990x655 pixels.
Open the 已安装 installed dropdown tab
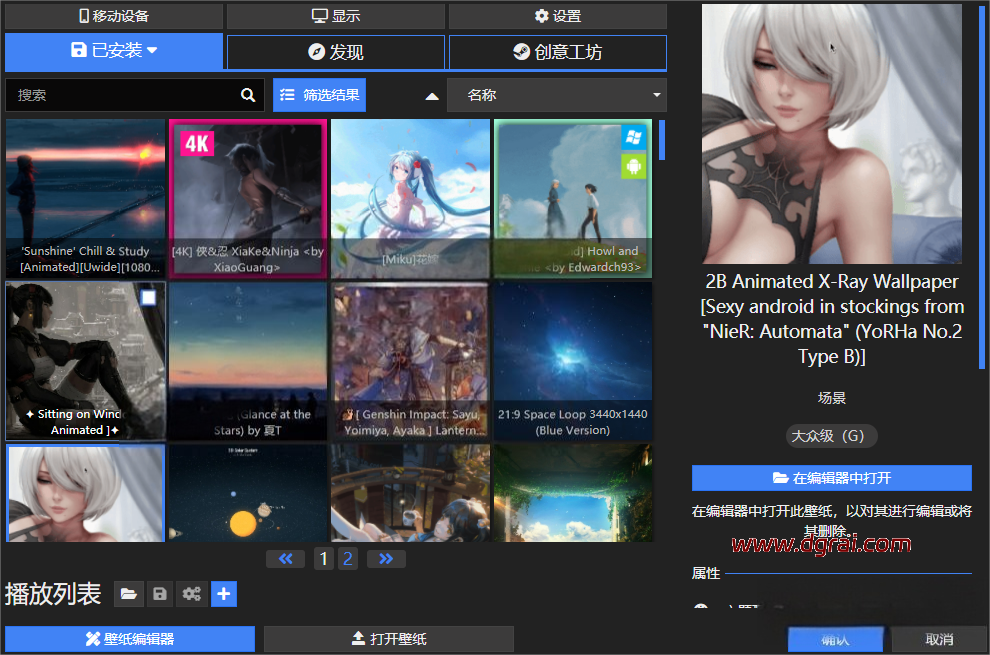coord(114,51)
